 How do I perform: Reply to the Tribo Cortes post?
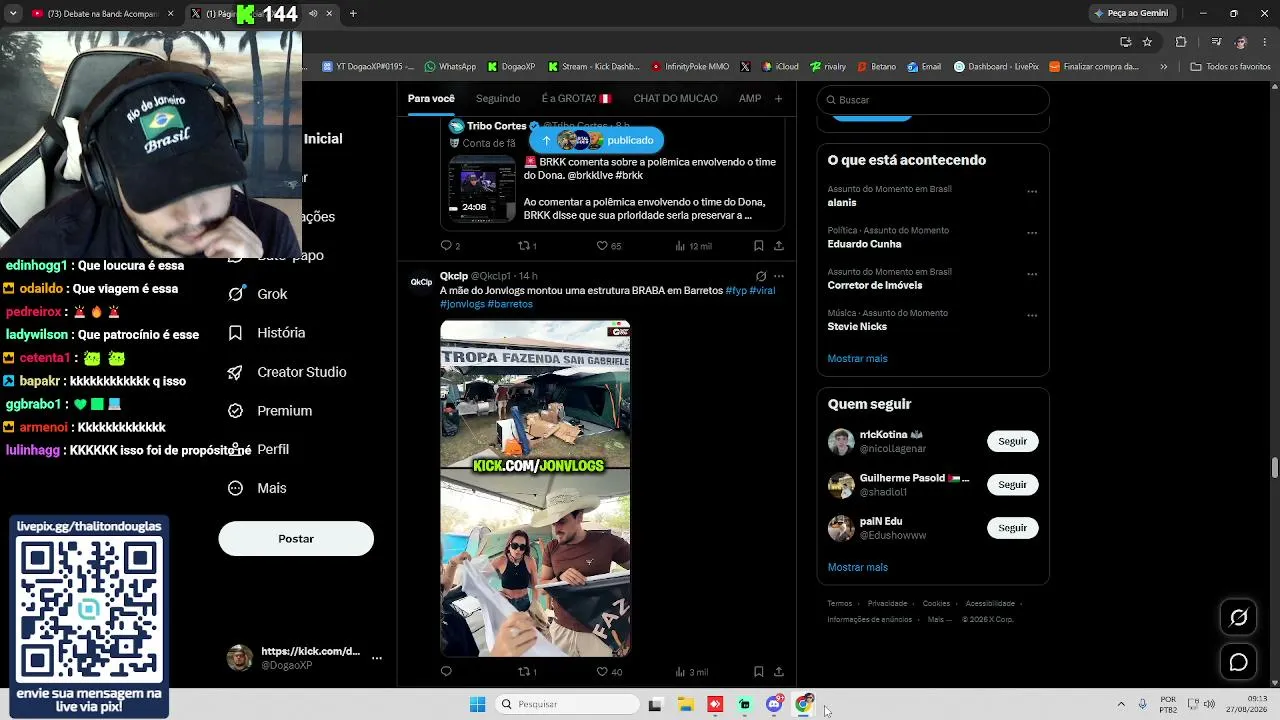(450, 246)
